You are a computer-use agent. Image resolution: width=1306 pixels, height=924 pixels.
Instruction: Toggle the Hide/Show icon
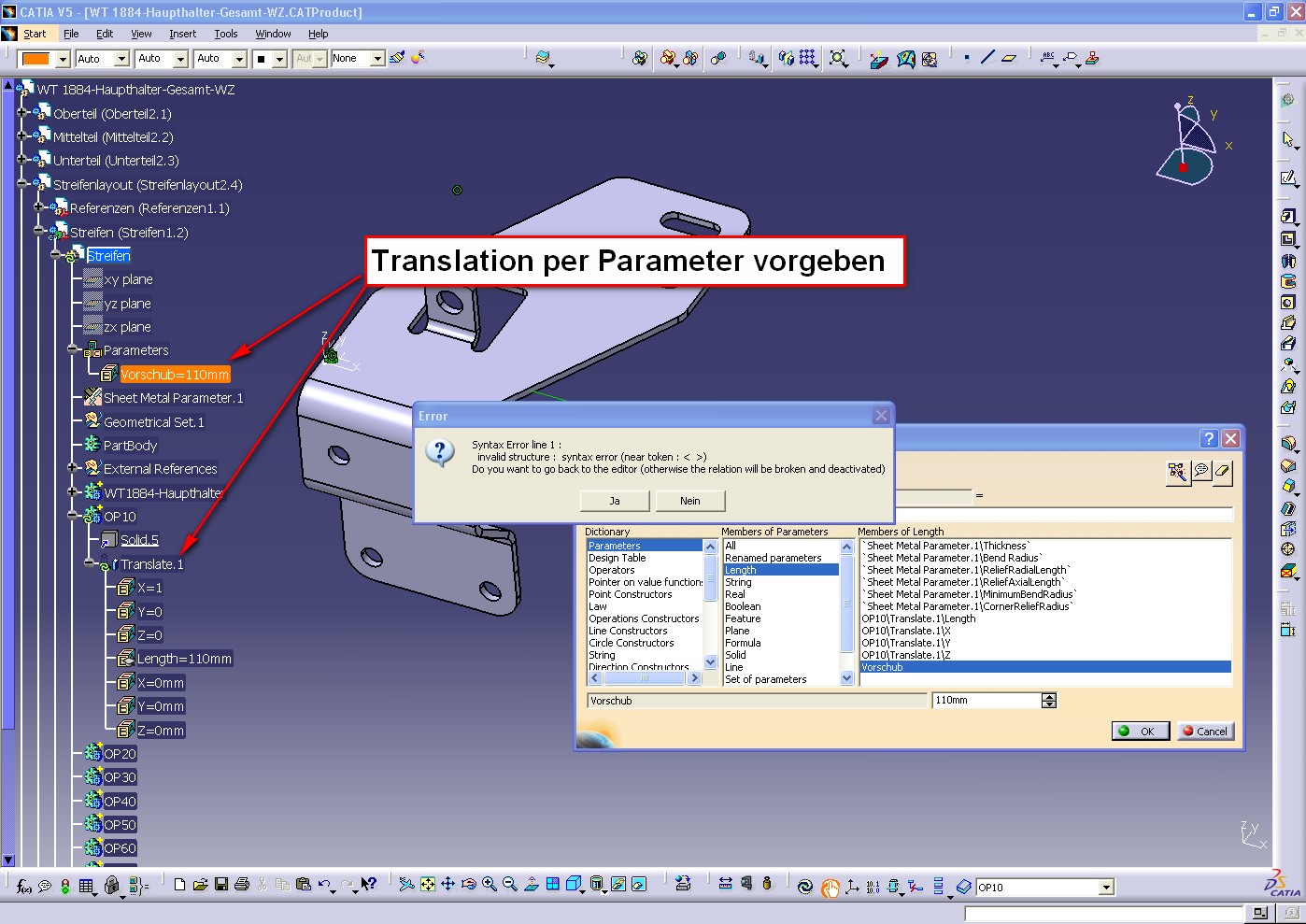tap(618, 884)
